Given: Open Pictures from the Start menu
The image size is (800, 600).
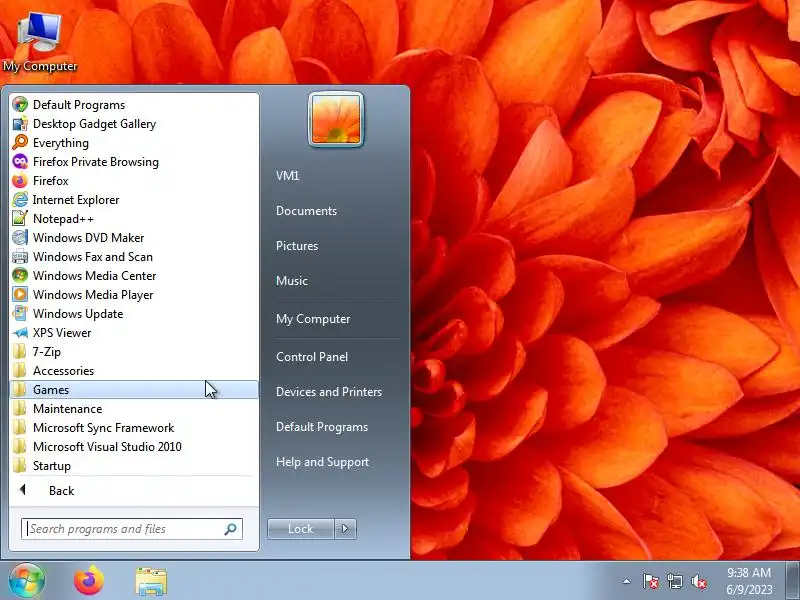Looking at the screenshot, I should point(297,246).
